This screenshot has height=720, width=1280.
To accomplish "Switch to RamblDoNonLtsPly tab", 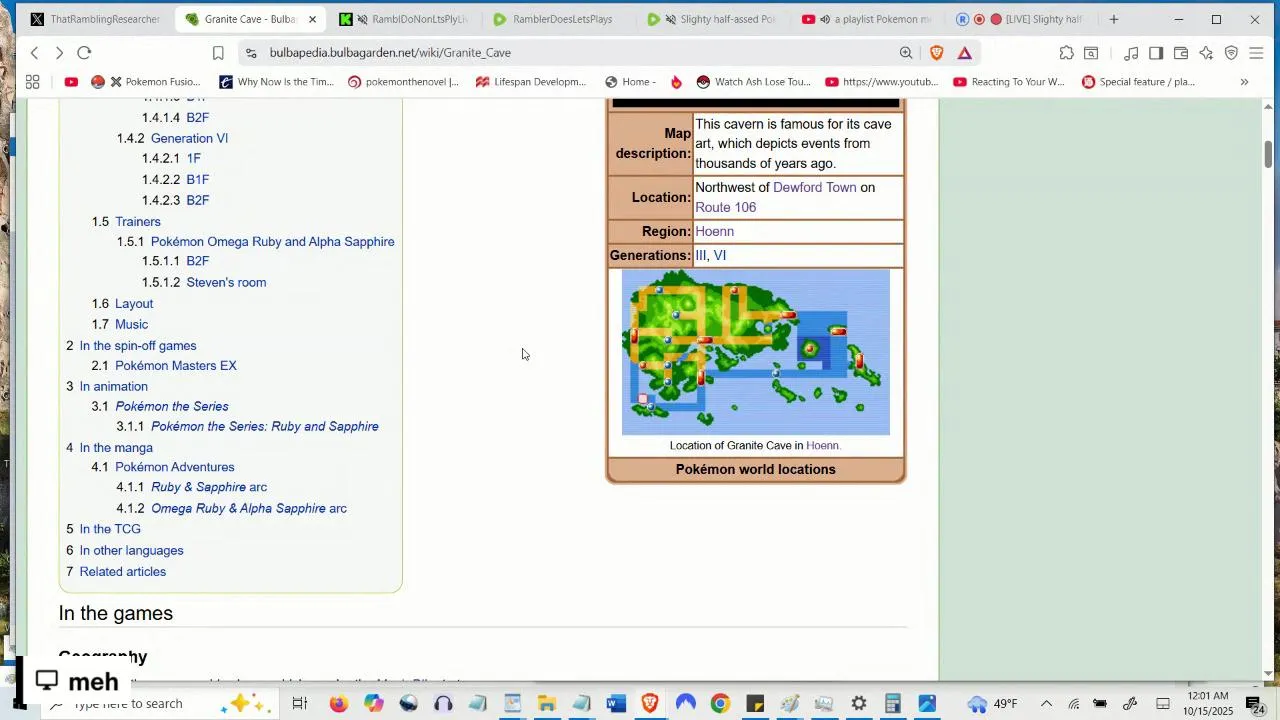I will [x=405, y=19].
